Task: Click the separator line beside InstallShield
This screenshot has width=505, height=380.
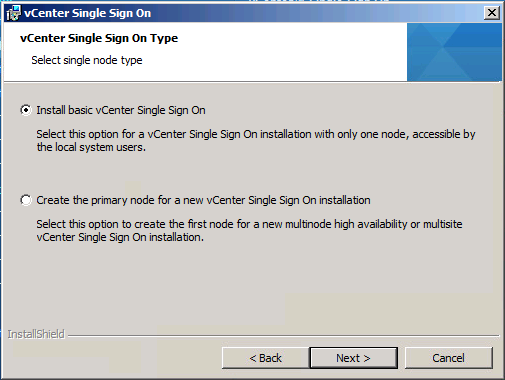Action: (x=283, y=335)
